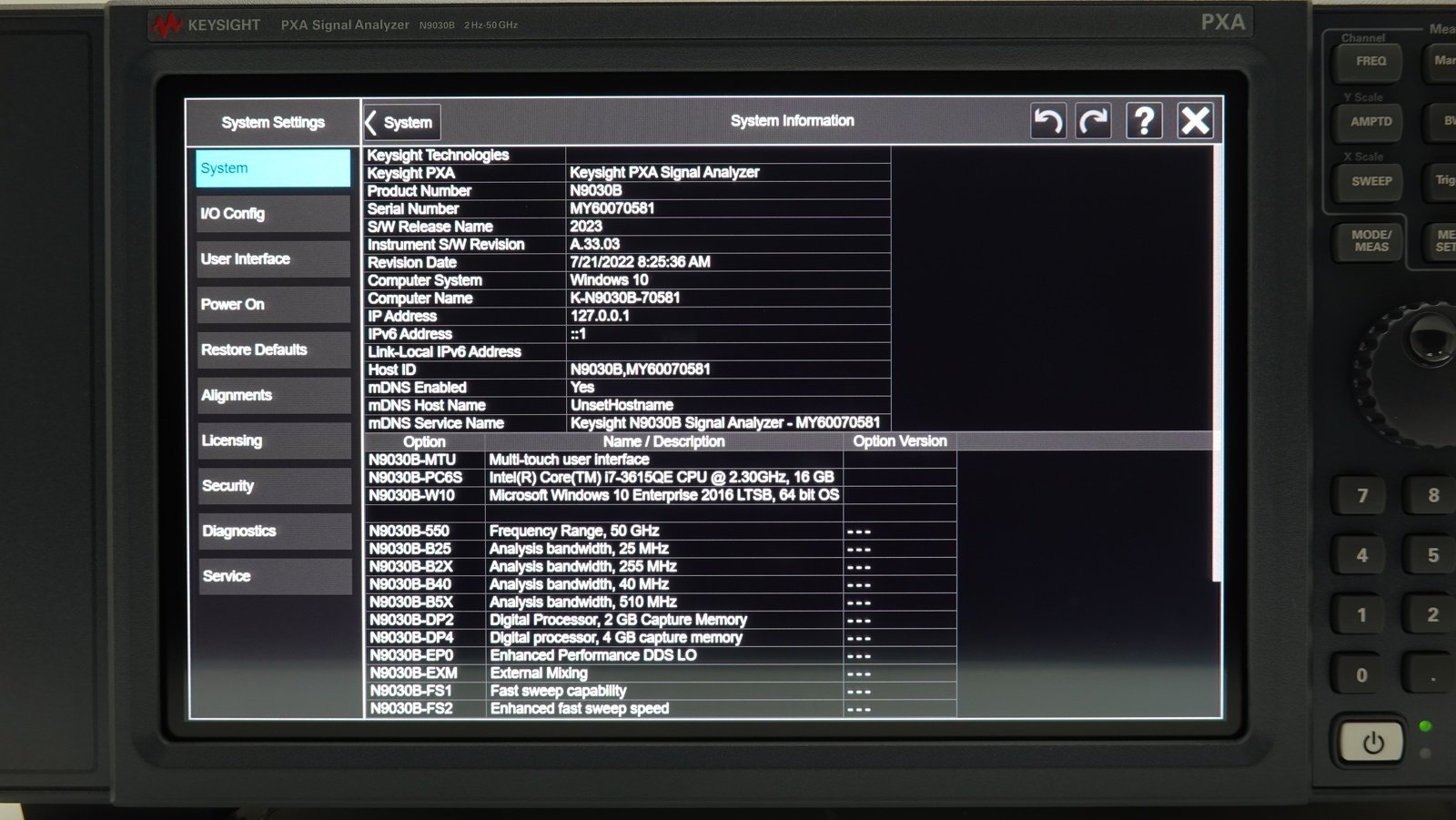Image resolution: width=1456 pixels, height=820 pixels.
Task: Open the Power On settings tab
Action: click(273, 305)
